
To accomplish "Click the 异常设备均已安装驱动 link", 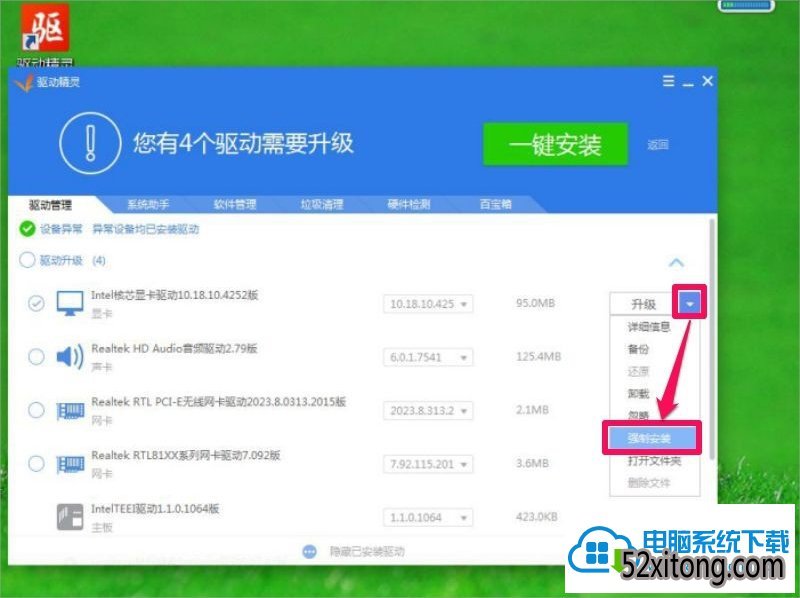I will (145, 229).
